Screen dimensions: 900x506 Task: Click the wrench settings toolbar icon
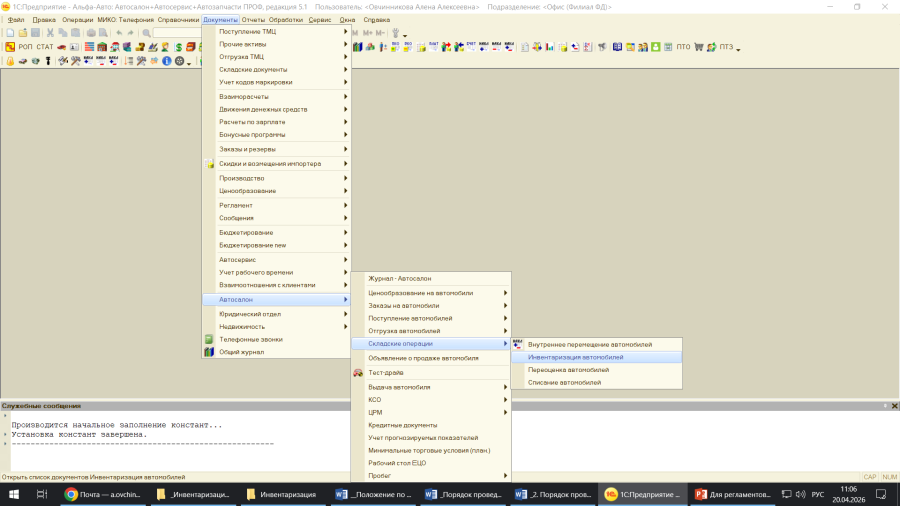pyautogui.click(x=395, y=33)
